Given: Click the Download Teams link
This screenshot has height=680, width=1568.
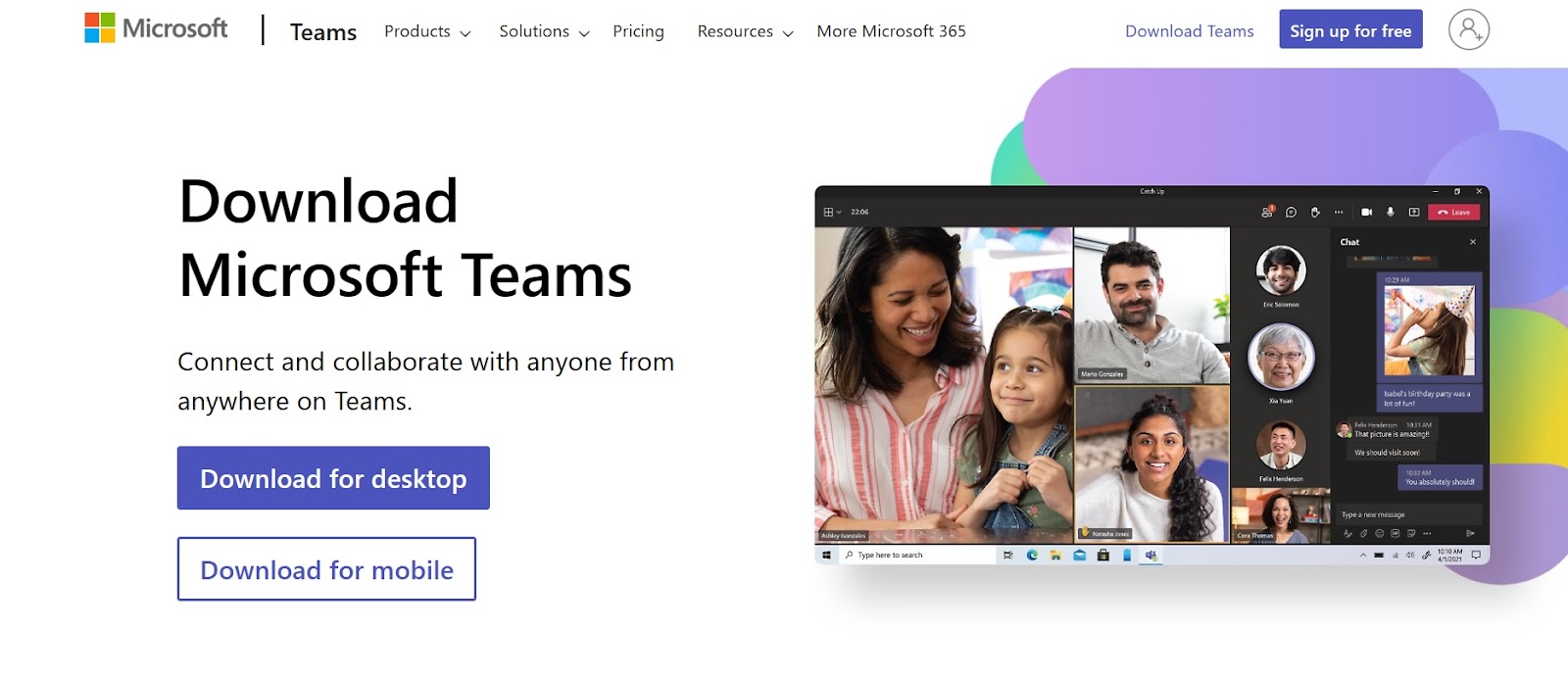Looking at the screenshot, I should coord(1189,31).
